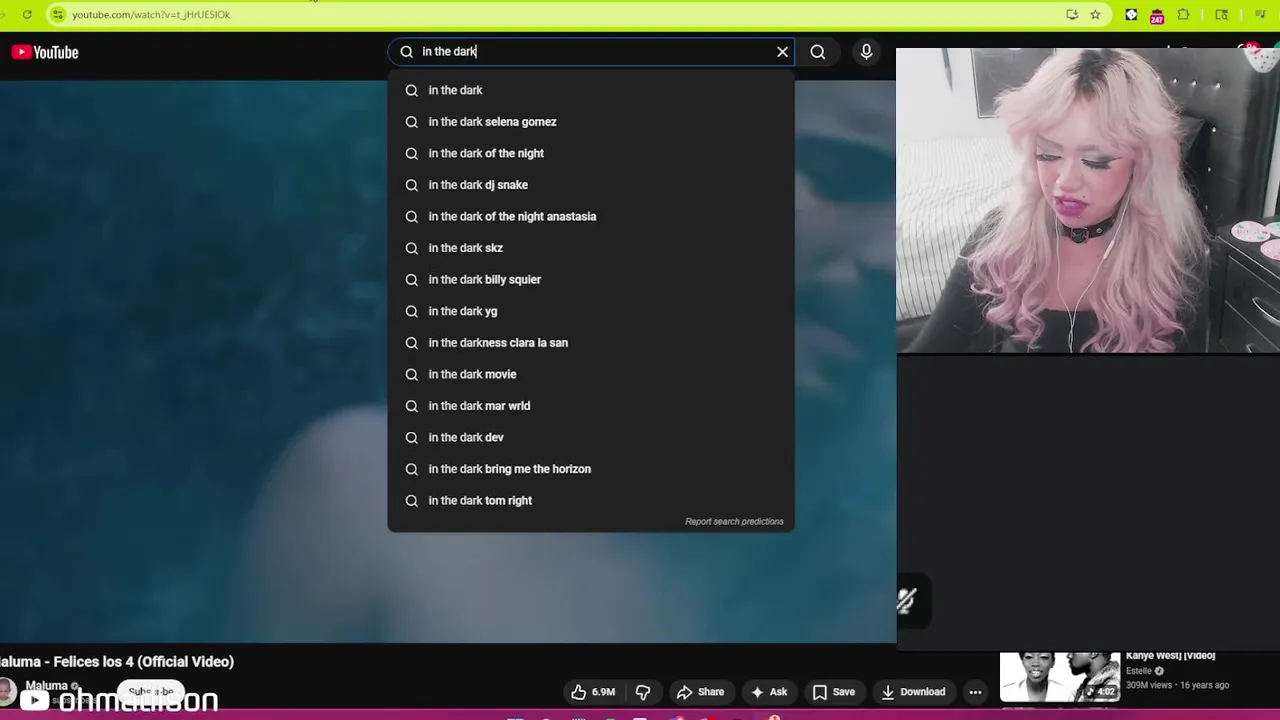Screen dimensions: 1280x720
Task: Pick suggestion 'in the dark dj snake'
Action: tap(591, 185)
